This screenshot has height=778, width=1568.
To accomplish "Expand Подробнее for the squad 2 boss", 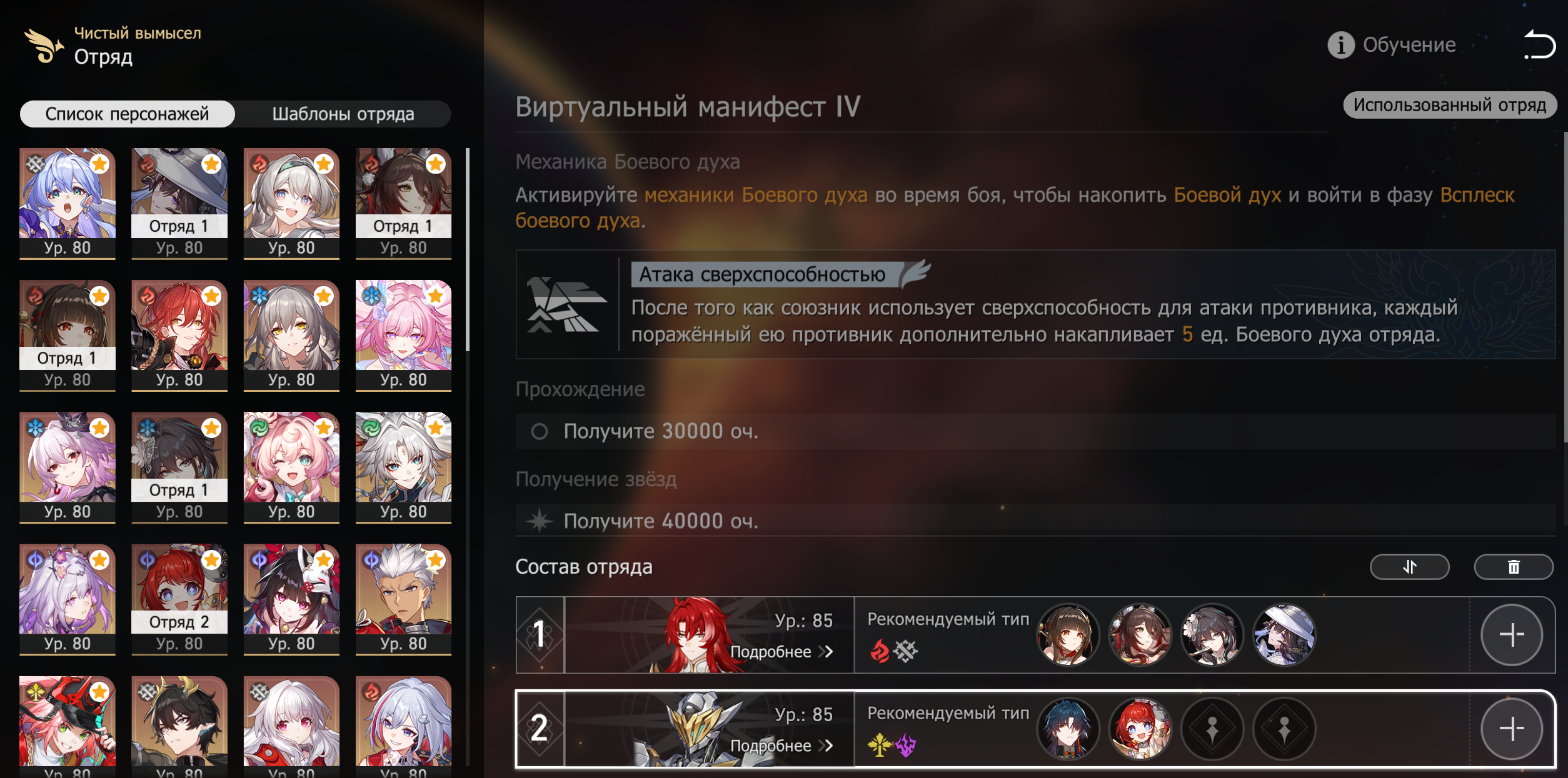I will tap(781, 746).
